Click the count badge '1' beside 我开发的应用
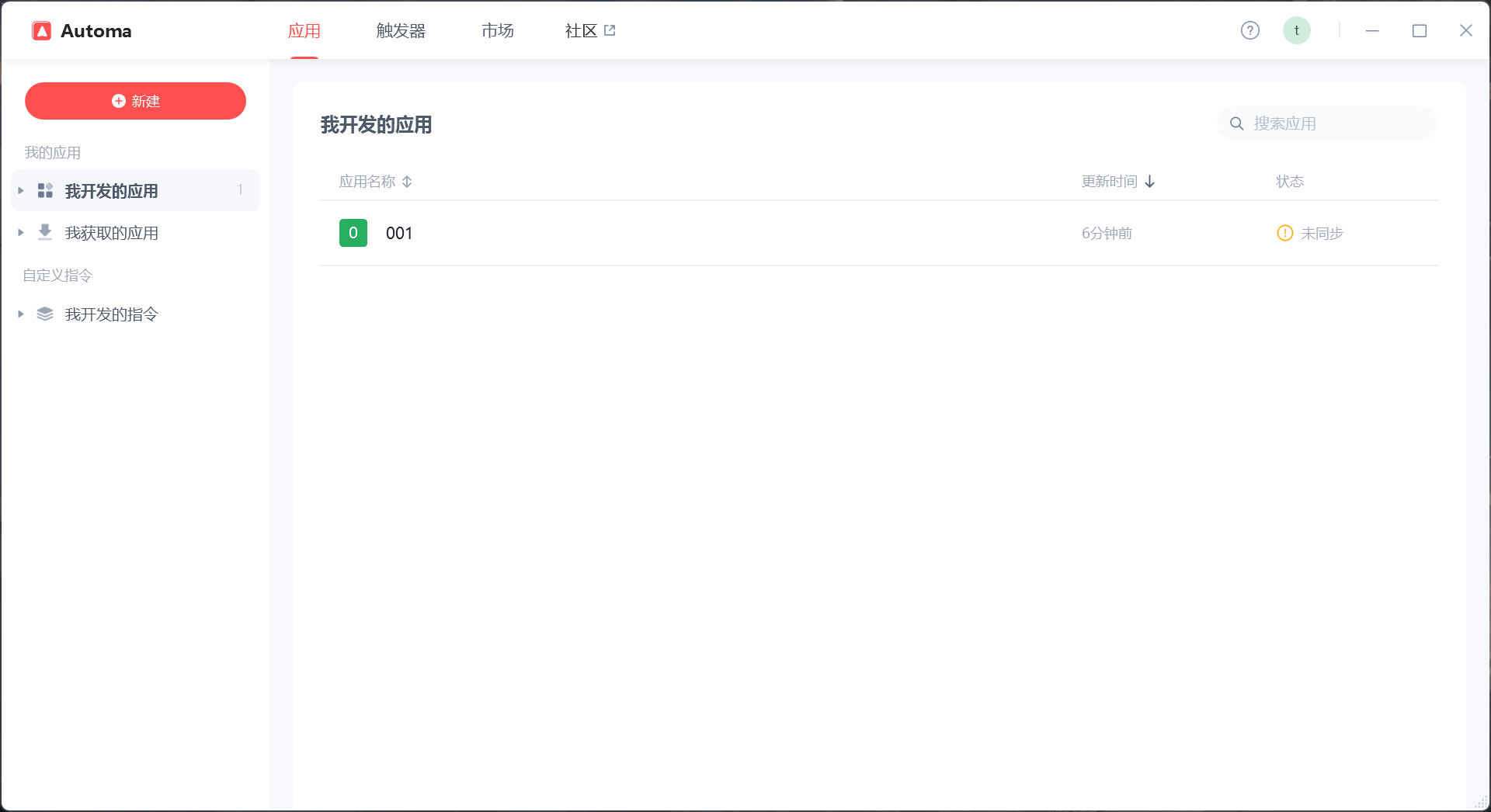Image resolution: width=1491 pixels, height=812 pixels. 240,190
